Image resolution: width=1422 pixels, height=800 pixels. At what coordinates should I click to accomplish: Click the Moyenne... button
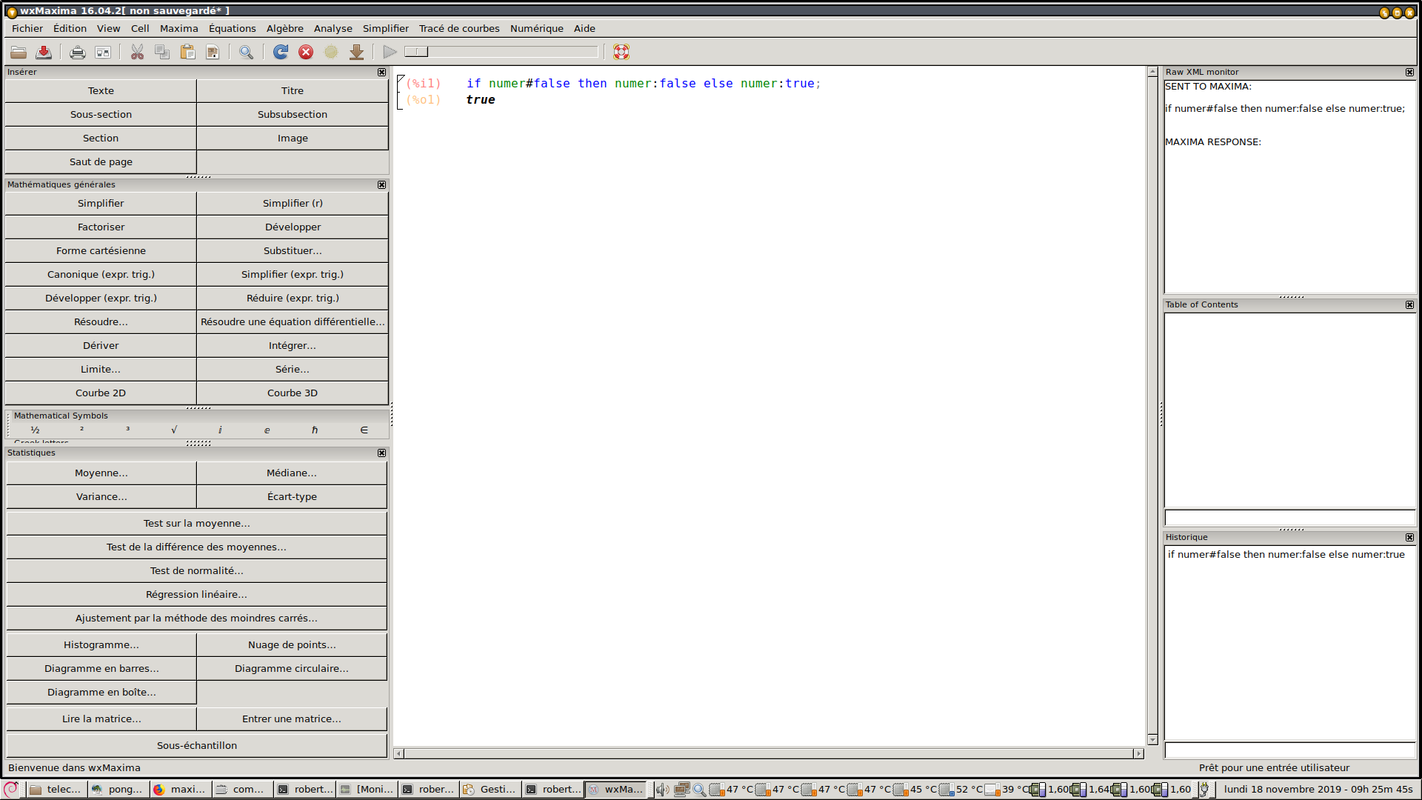tap(101, 473)
